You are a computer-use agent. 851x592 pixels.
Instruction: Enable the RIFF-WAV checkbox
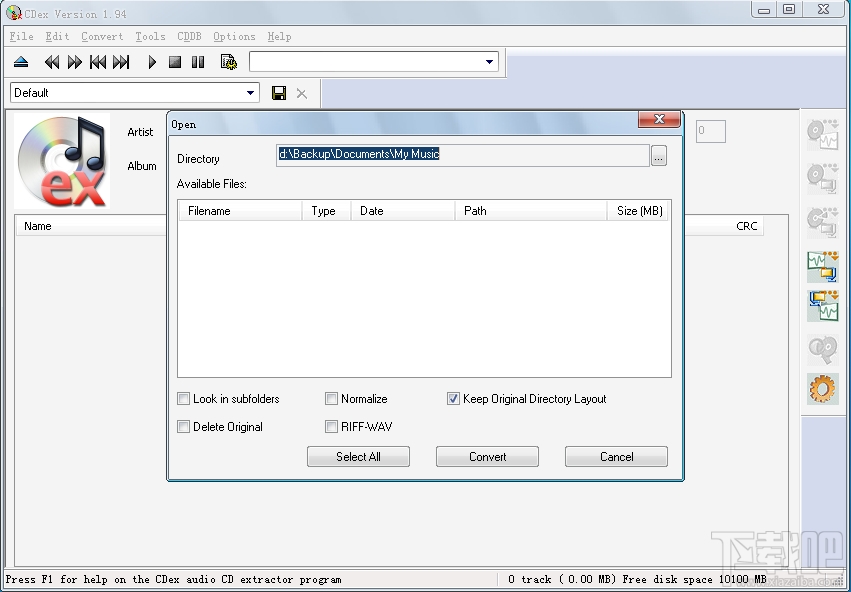tap(331, 427)
